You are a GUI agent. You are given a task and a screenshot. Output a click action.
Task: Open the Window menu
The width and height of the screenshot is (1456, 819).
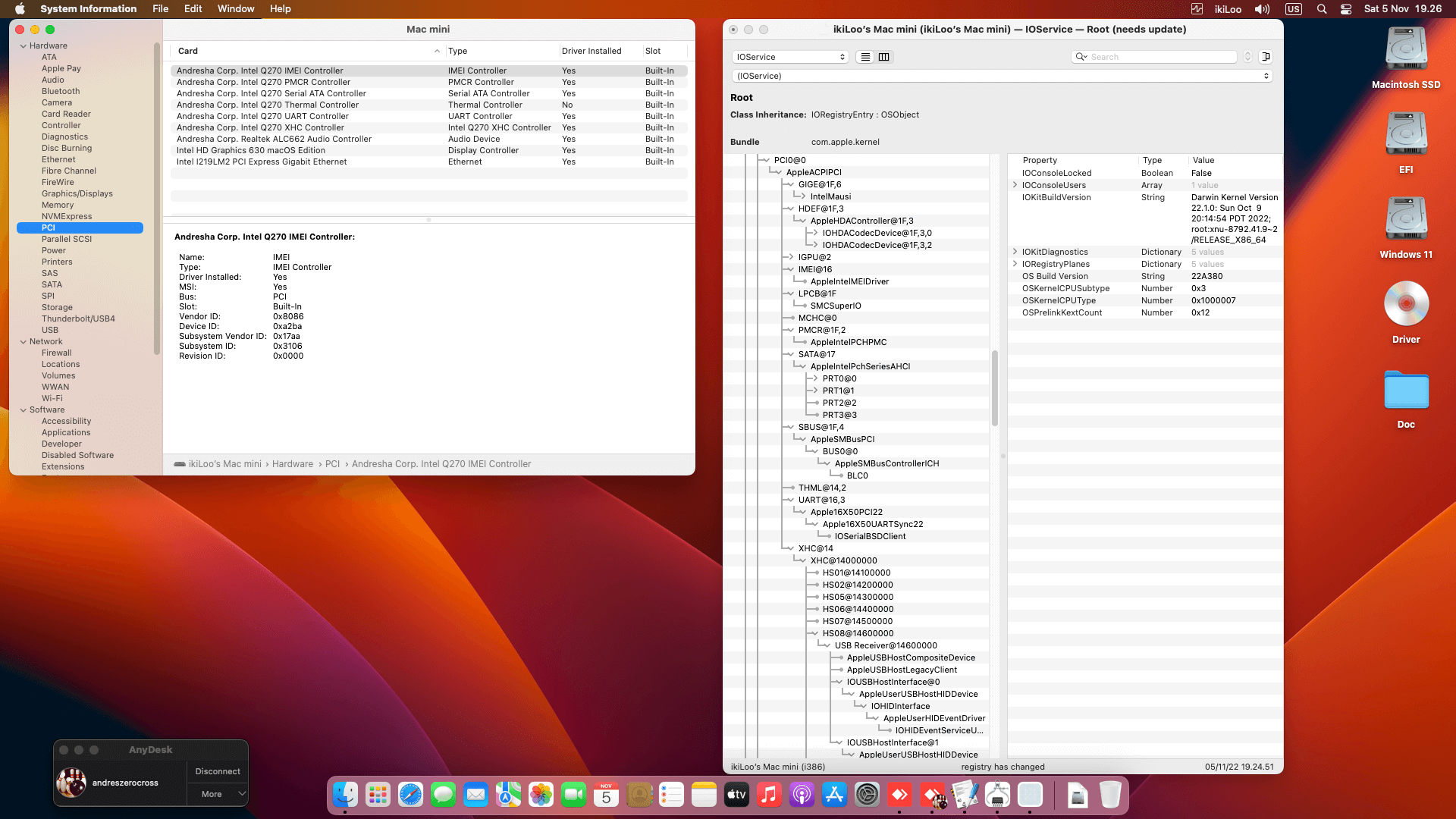tap(236, 9)
